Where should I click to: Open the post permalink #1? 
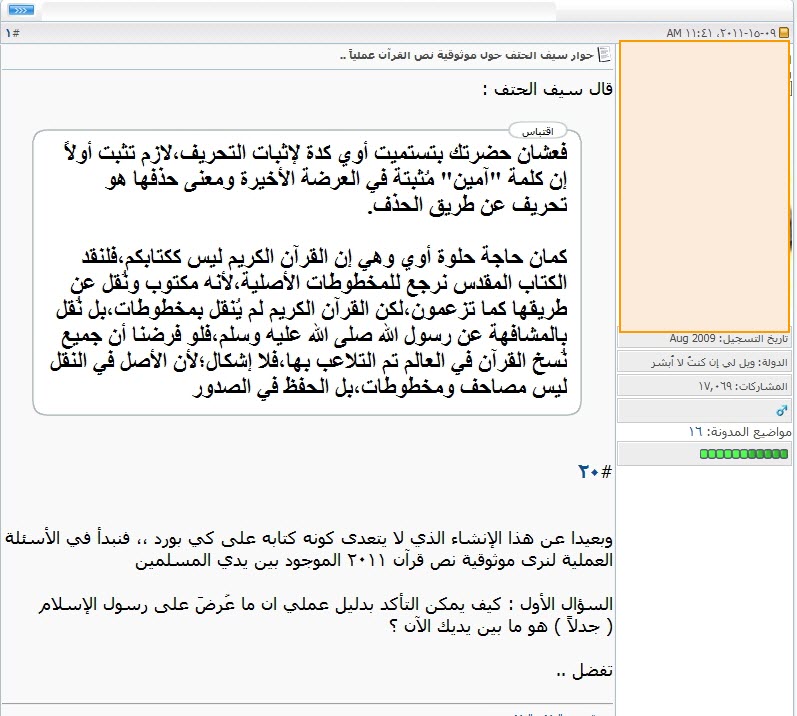point(12,33)
